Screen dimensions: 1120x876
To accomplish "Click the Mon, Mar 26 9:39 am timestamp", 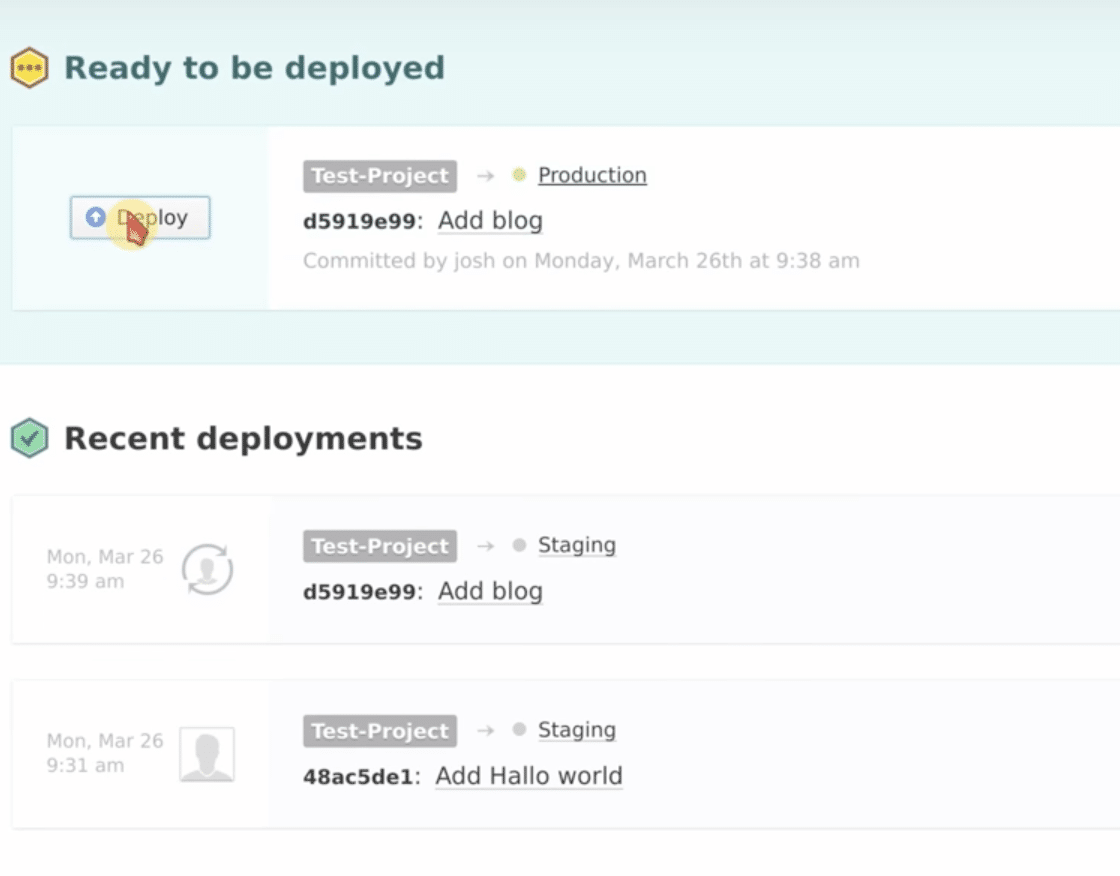I will [x=105, y=569].
